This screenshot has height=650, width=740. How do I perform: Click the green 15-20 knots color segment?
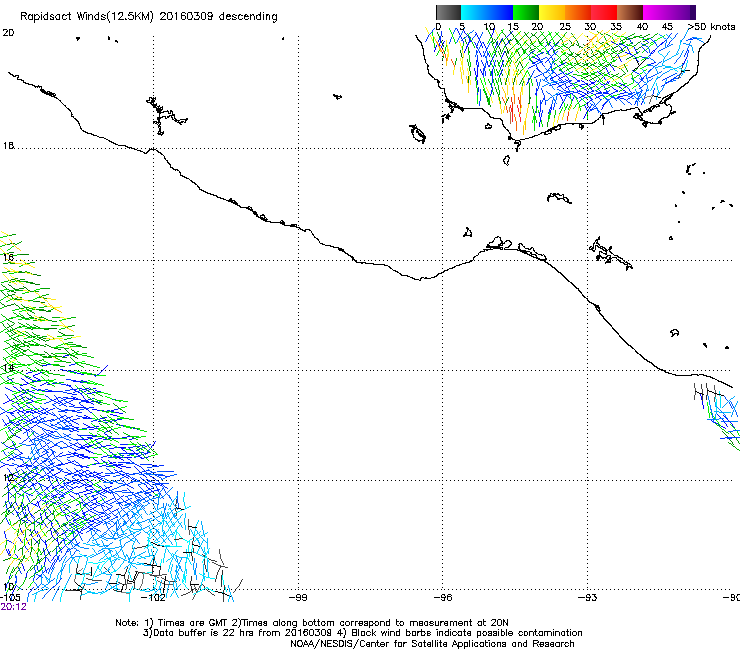click(526, 12)
